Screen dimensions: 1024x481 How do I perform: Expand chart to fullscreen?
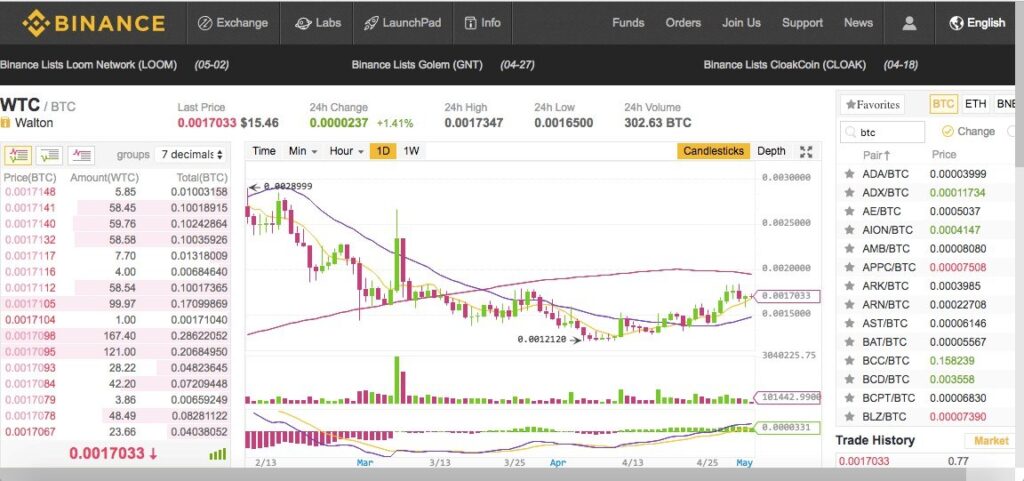click(x=806, y=151)
